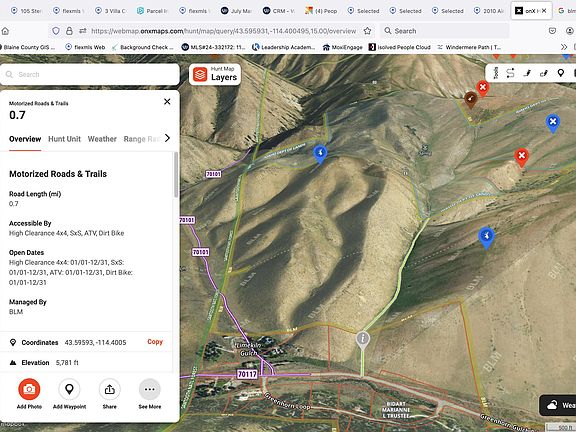
Task: Select the blue deer marker by the upper trail junction
Action: pyautogui.click(x=320, y=153)
